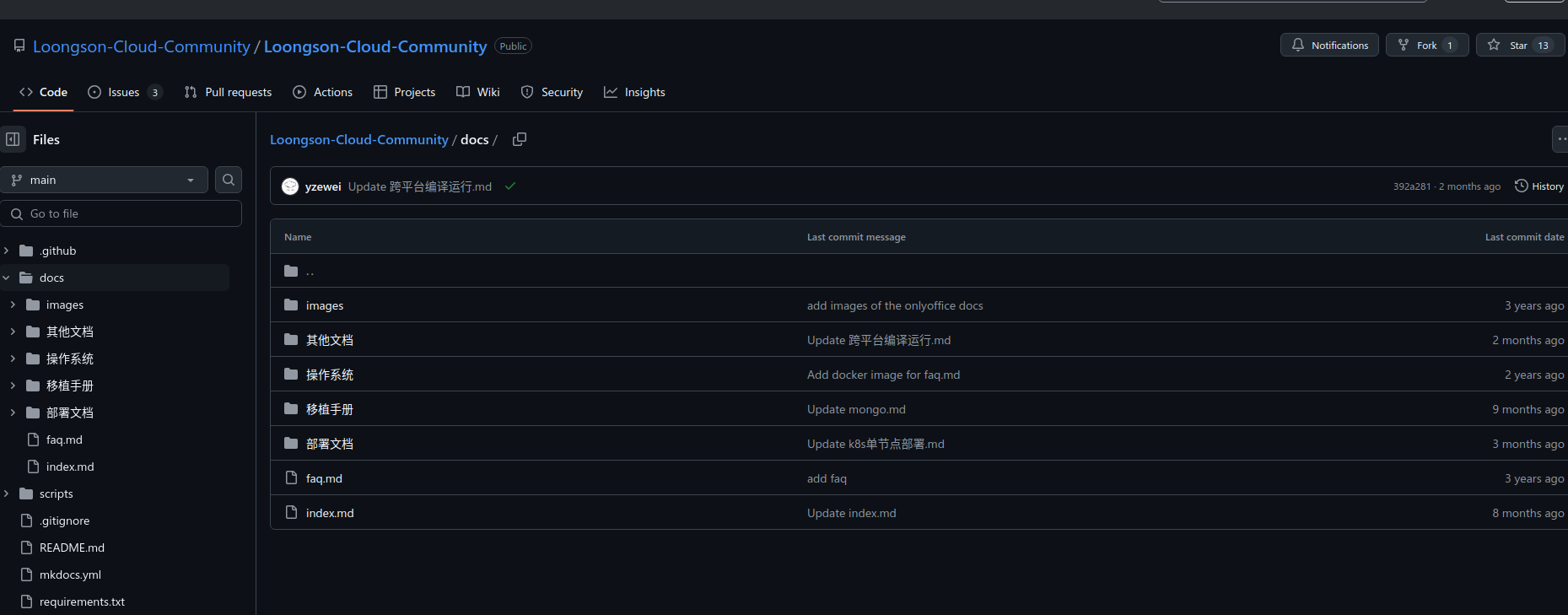
Task: Go to the Actions tab
Action: 323,92
